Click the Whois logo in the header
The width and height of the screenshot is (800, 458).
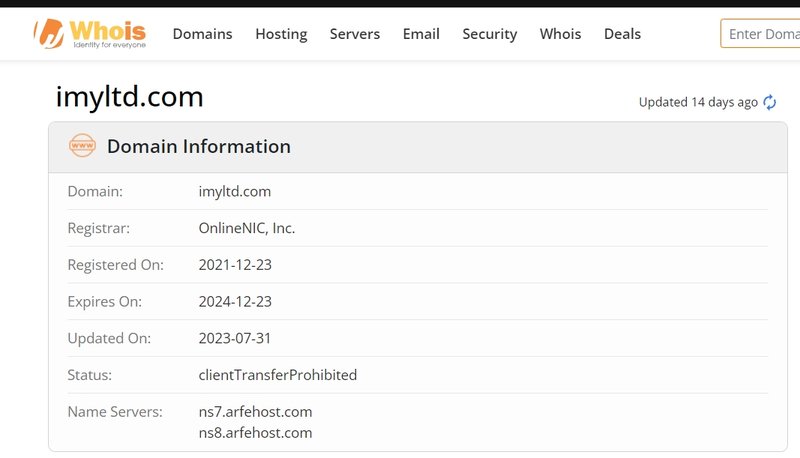90,34
